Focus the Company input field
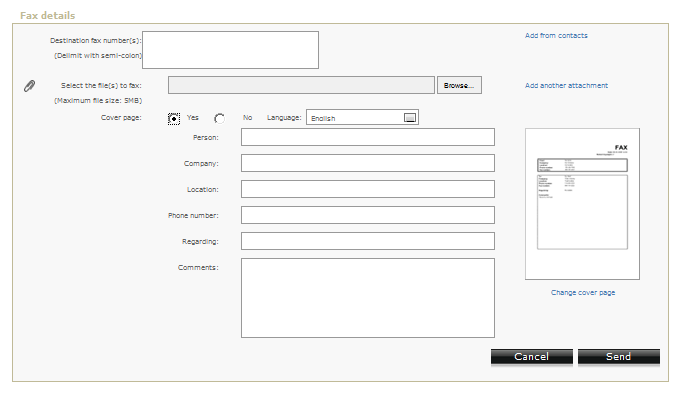This screenshot has height=394, width=680. tap(368, 163)
